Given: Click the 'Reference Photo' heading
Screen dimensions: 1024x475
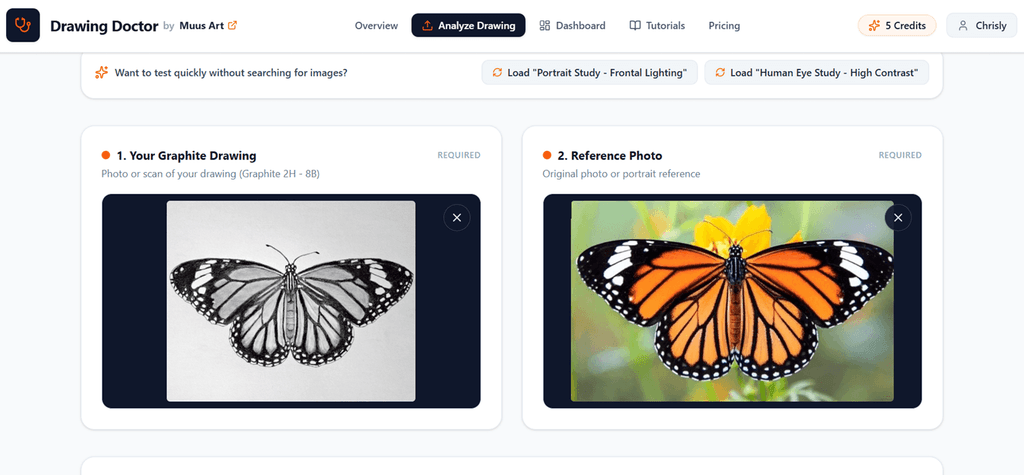Looking at the screenshot, I should tap(610, 156).
